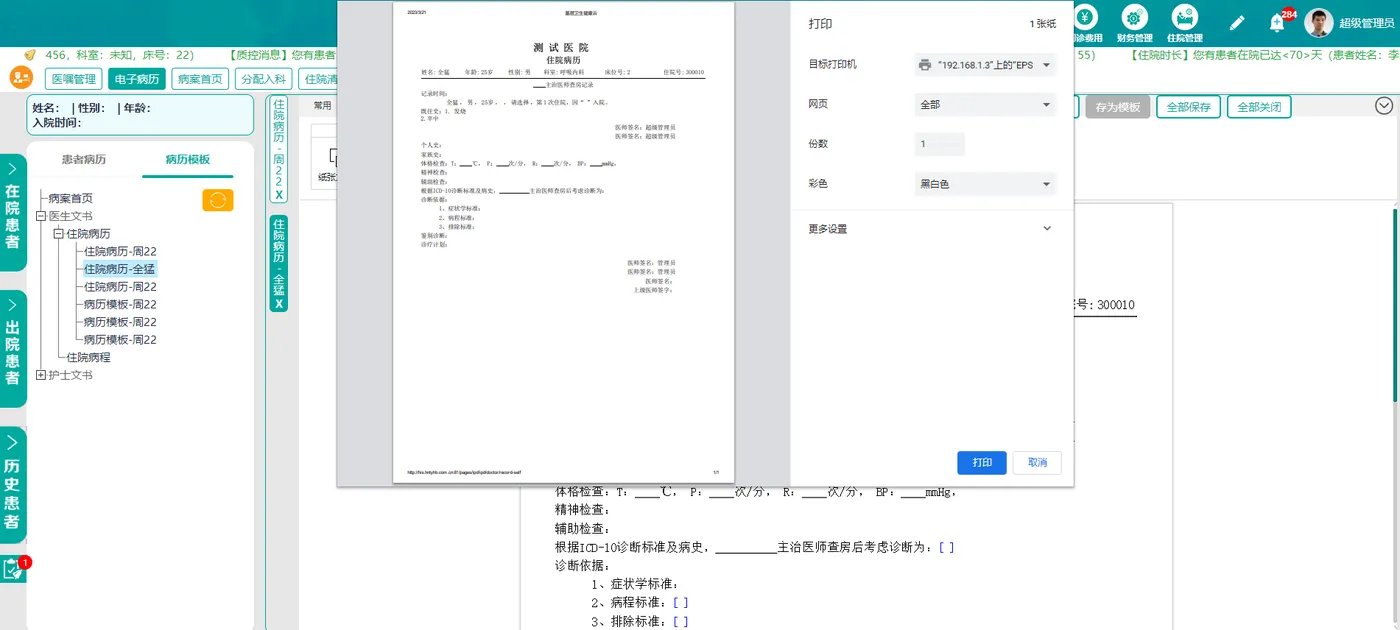
Task: Expand 更多设置 in print dialog
Action: pyautogui.click(x=930, y=229)
